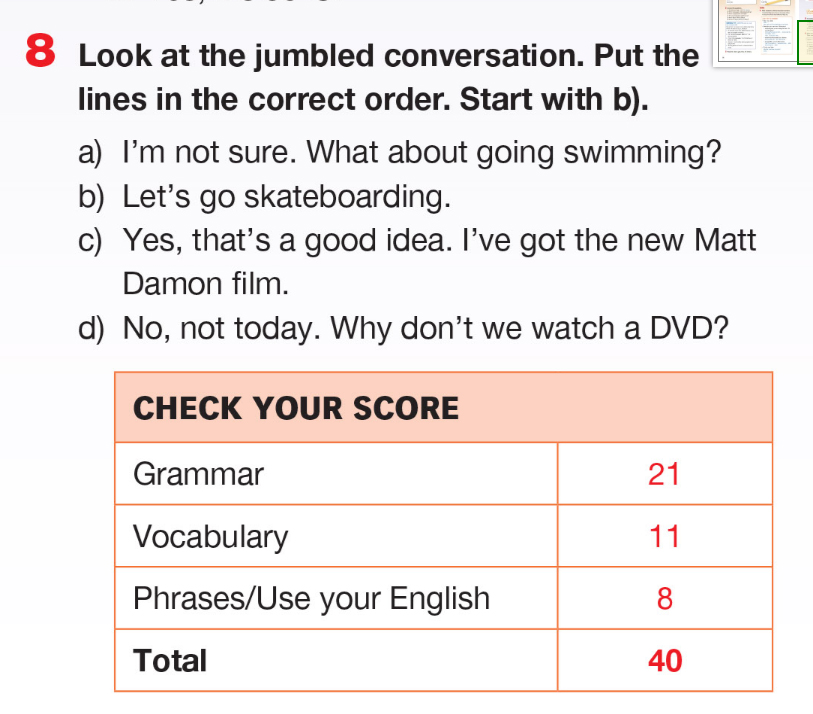Click the page overview thumbnail
Image resolution: width=813 pixels, height=714 pixels.
(x=755, y=30)
